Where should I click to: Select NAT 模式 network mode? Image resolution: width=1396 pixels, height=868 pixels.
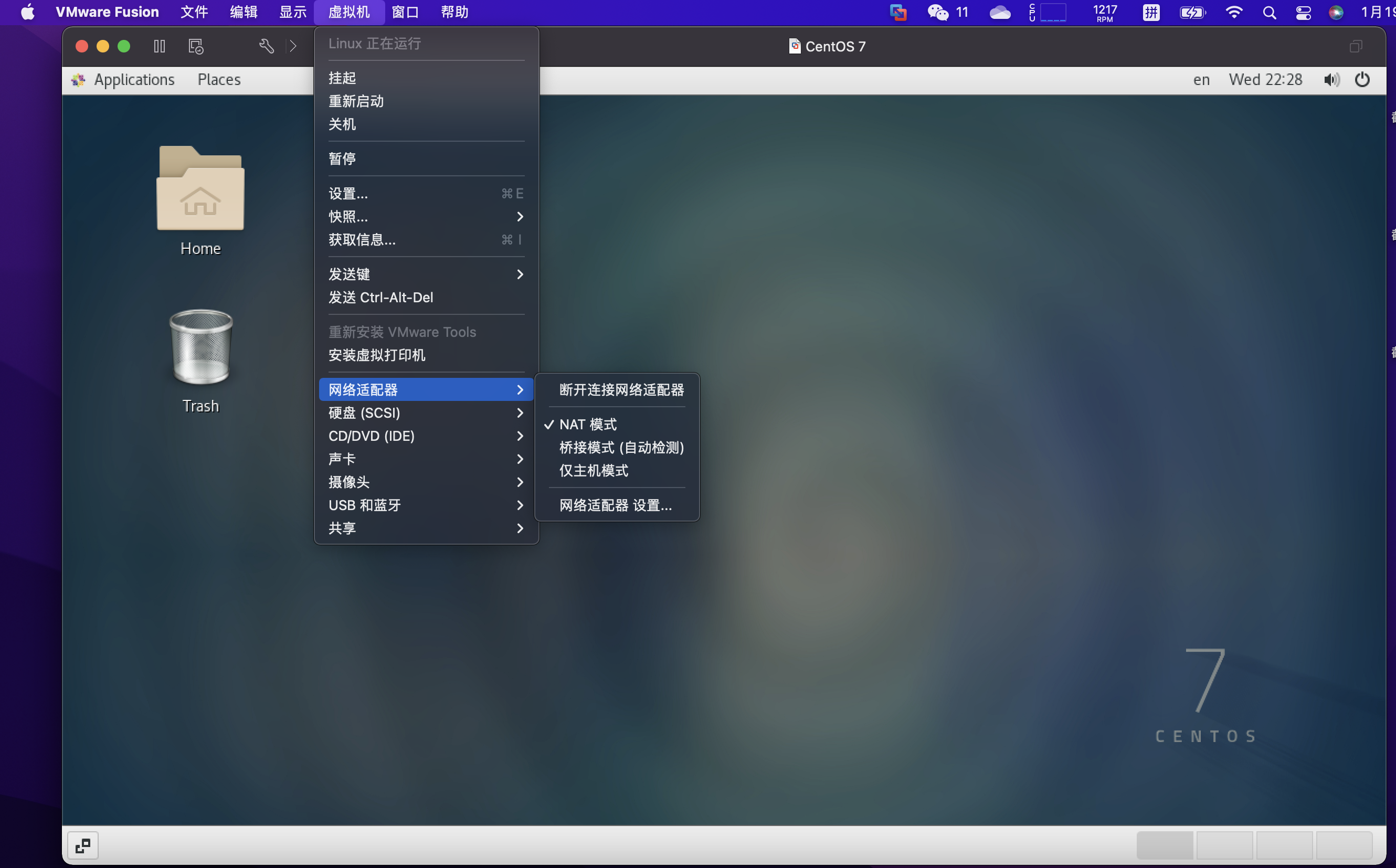pyautogui.click(x=588, y=424)
